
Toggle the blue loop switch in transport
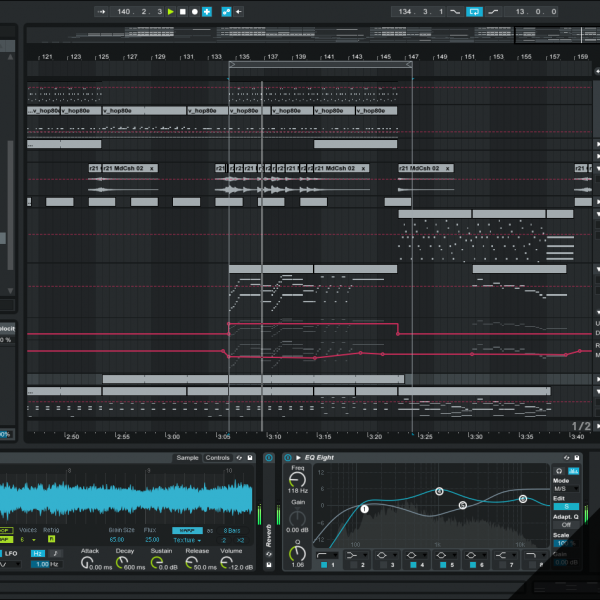click(x=474, y=12)
